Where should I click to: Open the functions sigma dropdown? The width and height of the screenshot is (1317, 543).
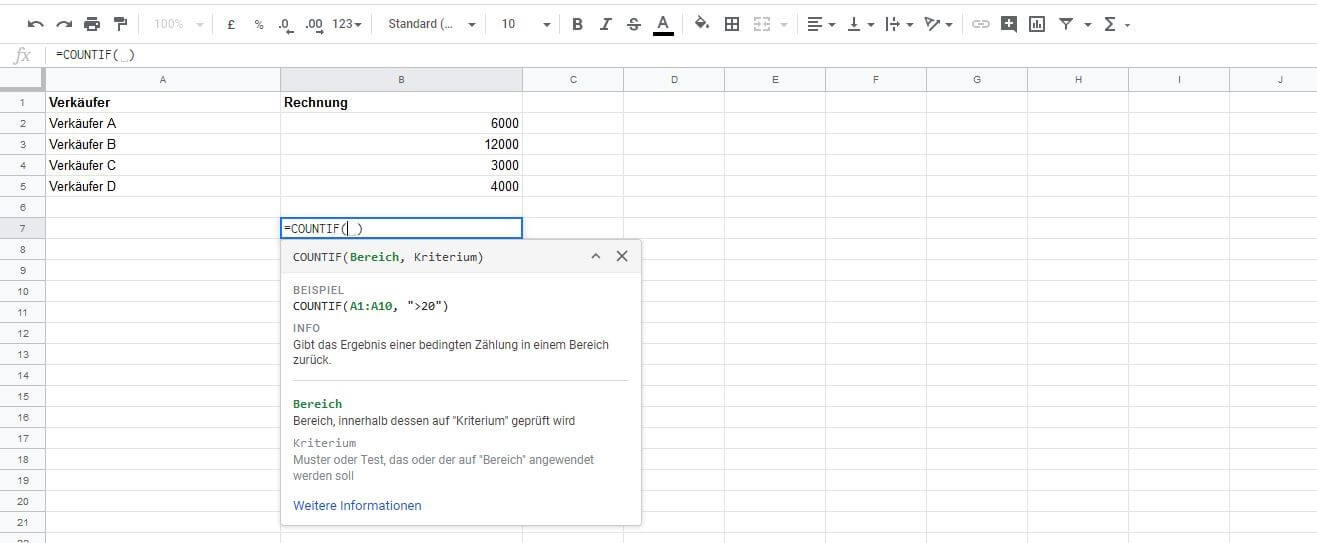point(1116,24)
